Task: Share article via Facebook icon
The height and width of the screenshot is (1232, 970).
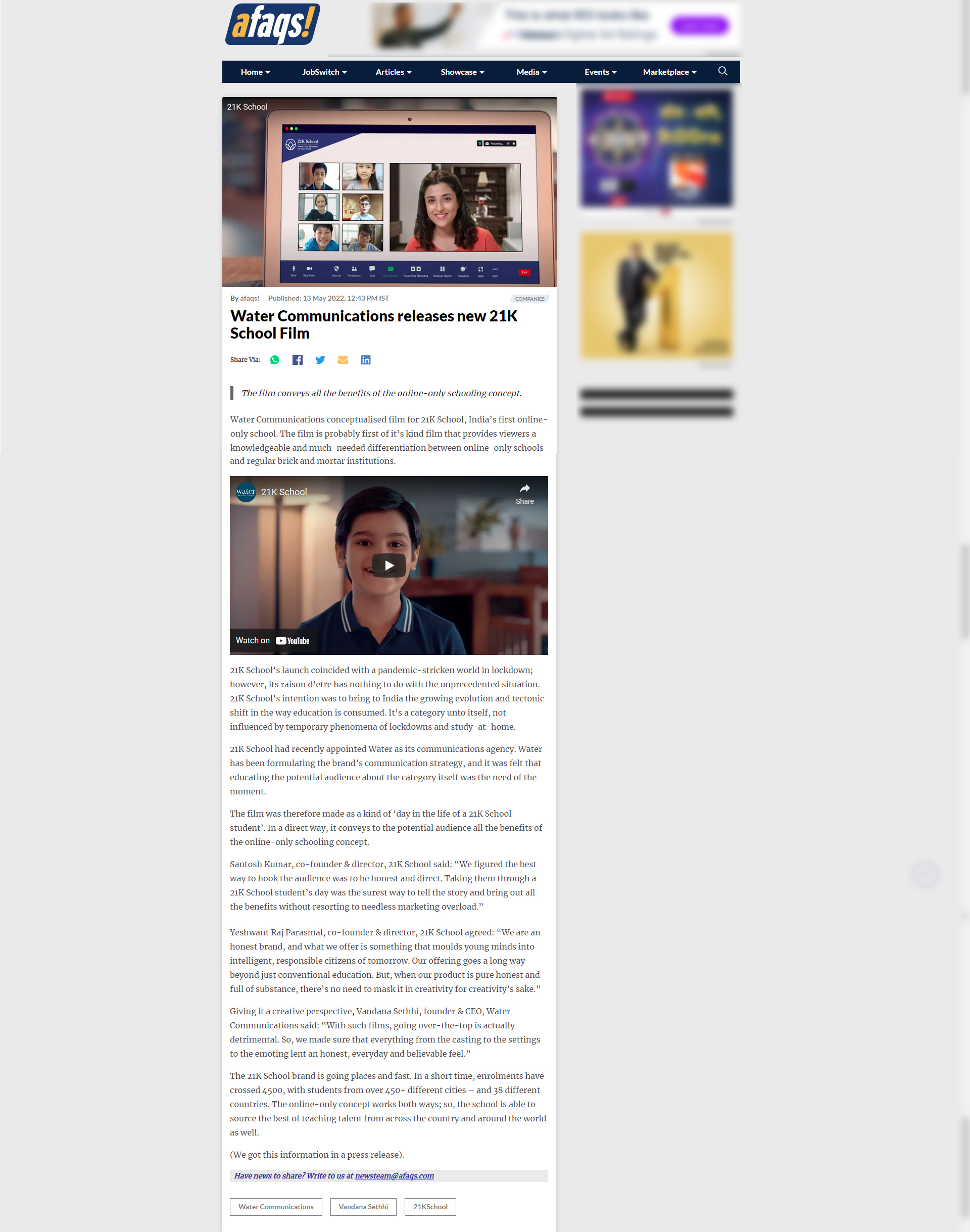Action: (x=298, y=360)
